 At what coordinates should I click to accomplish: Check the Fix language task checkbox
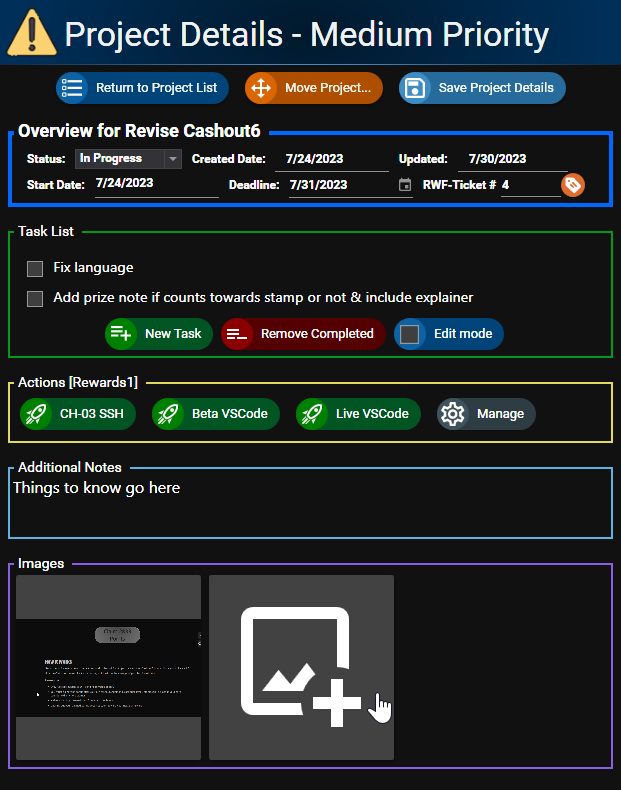pos(35,268)
